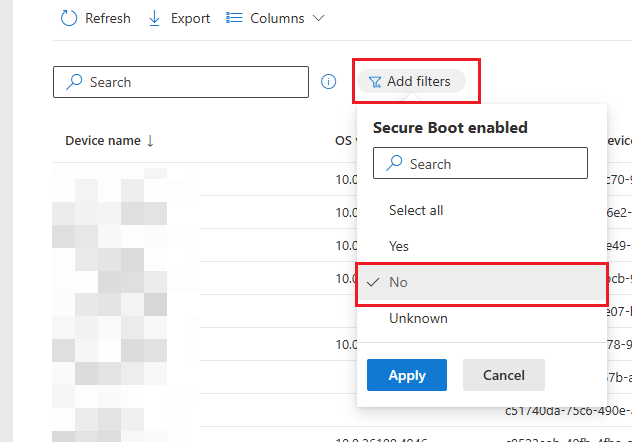Viewport: 632px width, 442px height.
Task: Click the info icon beside search box
Action: [329, 82]
